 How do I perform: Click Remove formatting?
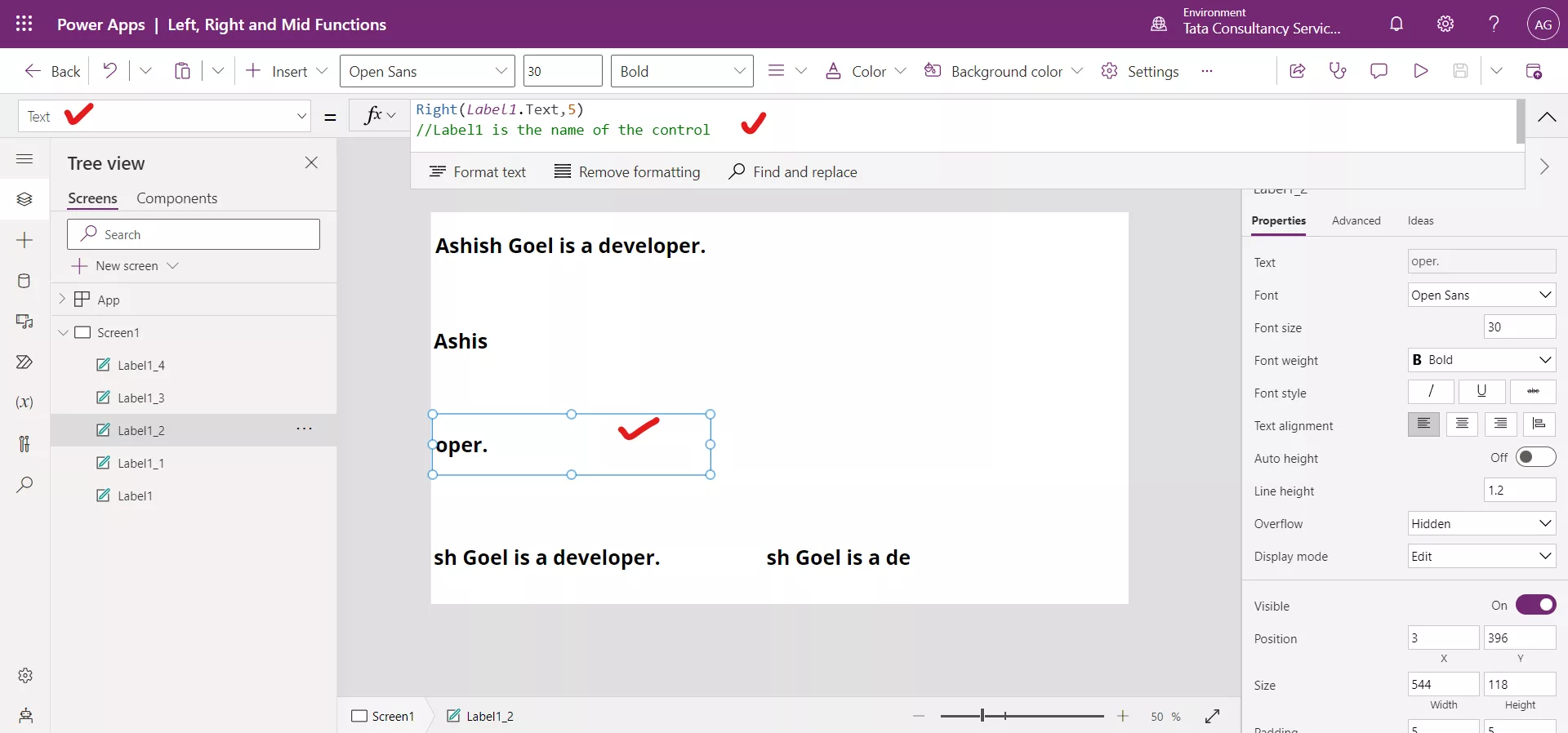tap(627, 171)
